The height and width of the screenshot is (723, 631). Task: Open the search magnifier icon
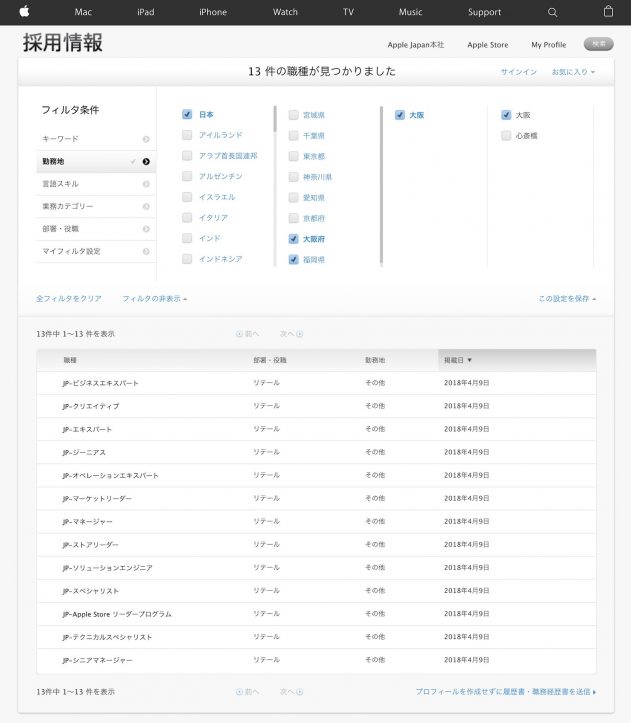553,12
